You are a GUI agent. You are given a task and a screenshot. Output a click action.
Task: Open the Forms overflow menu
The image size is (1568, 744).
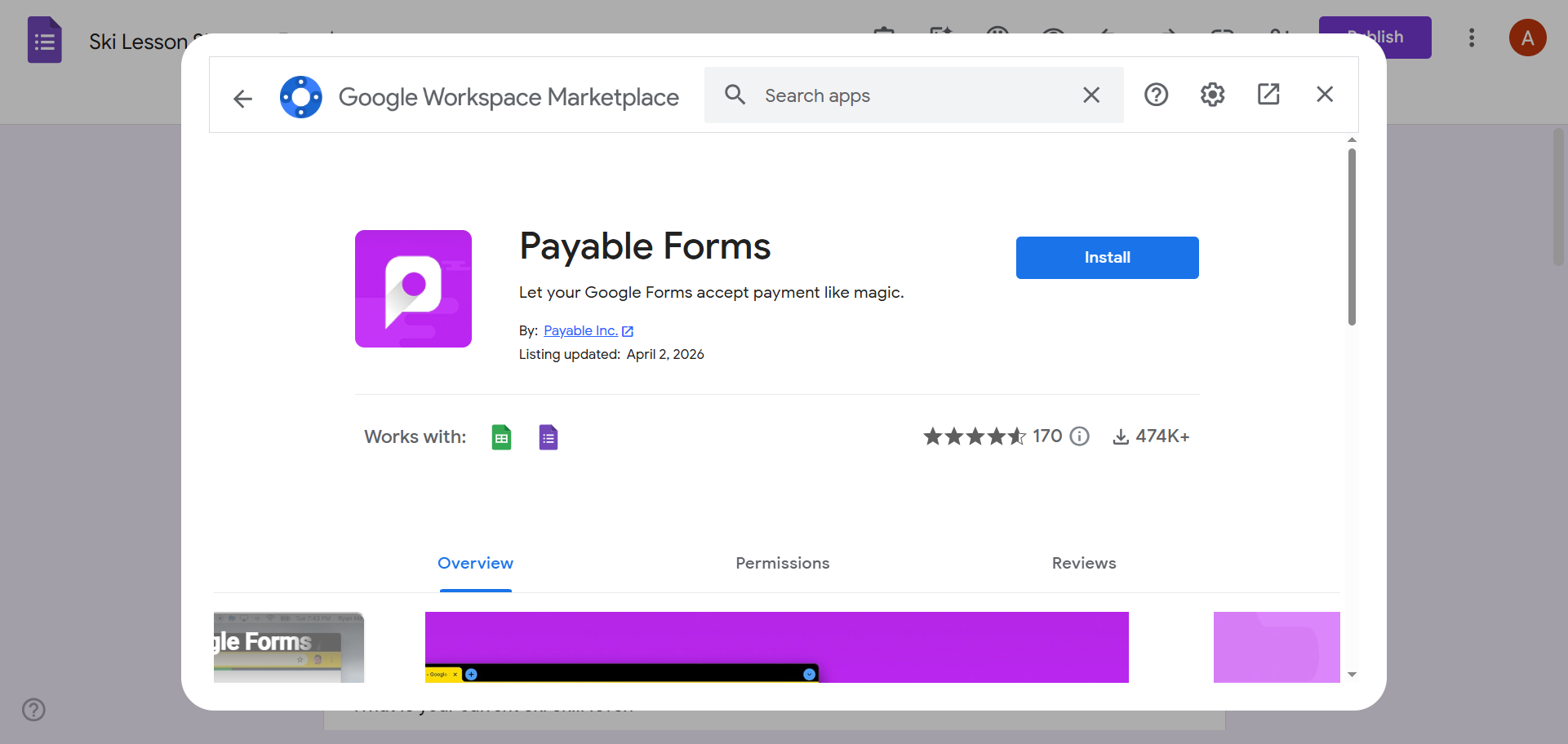pos(1472,38)
